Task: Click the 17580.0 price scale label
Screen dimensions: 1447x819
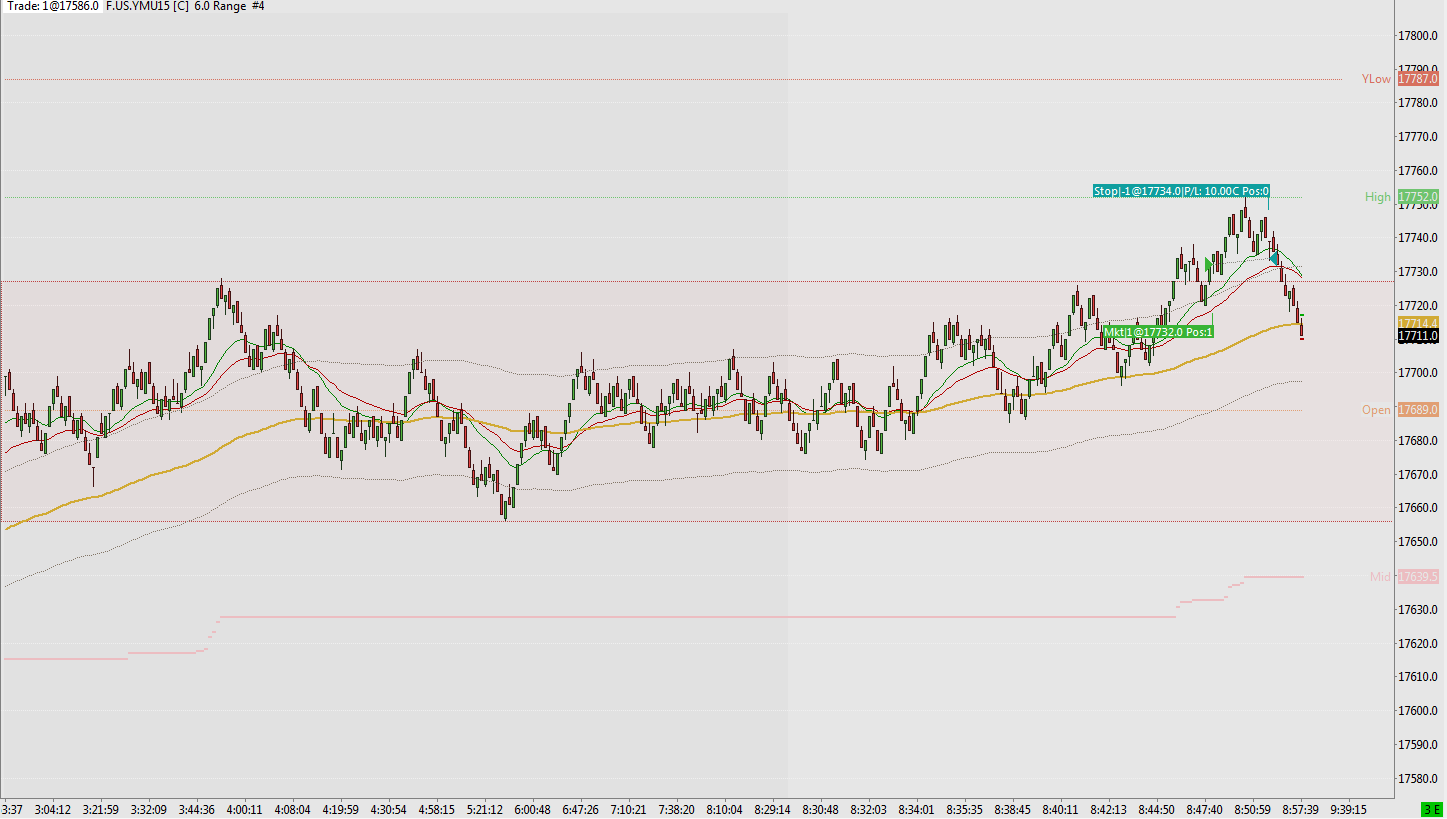Action: pos(1419,779)
